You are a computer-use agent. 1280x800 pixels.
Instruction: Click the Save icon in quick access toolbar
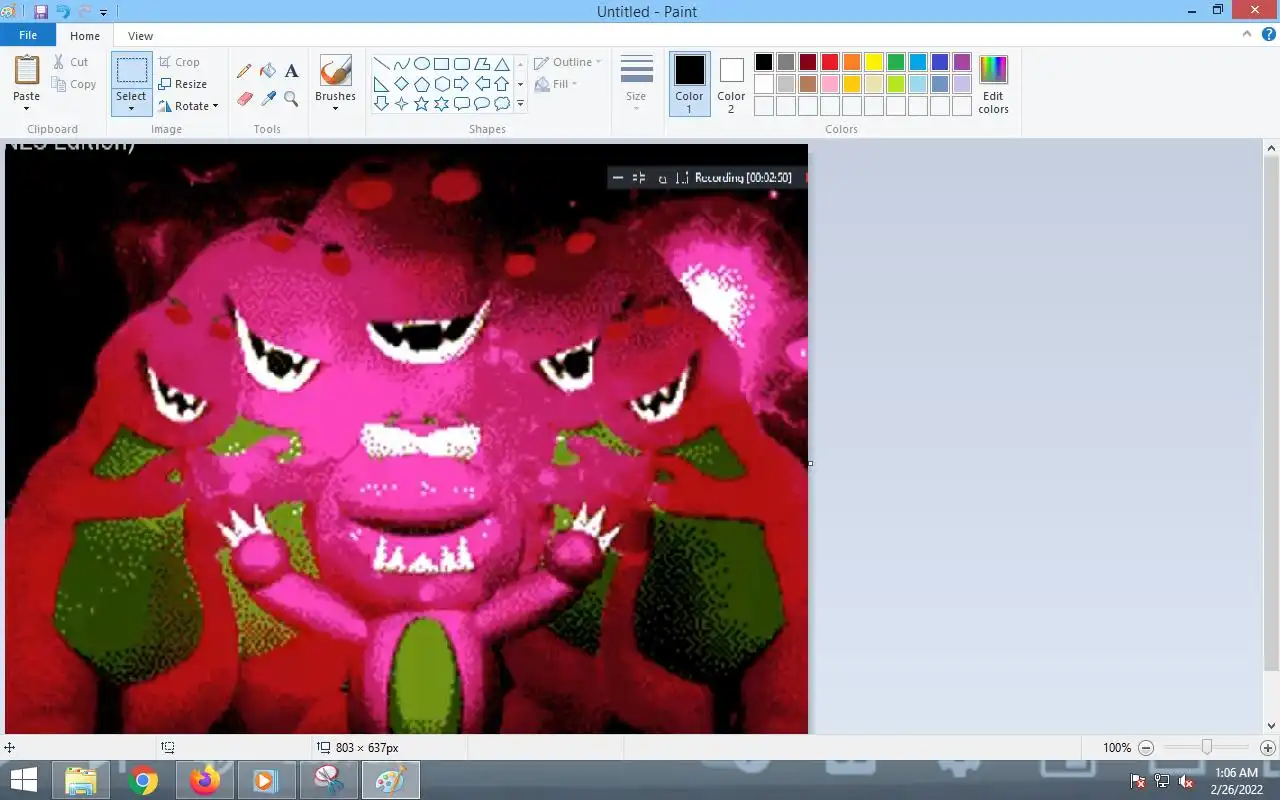41,12
